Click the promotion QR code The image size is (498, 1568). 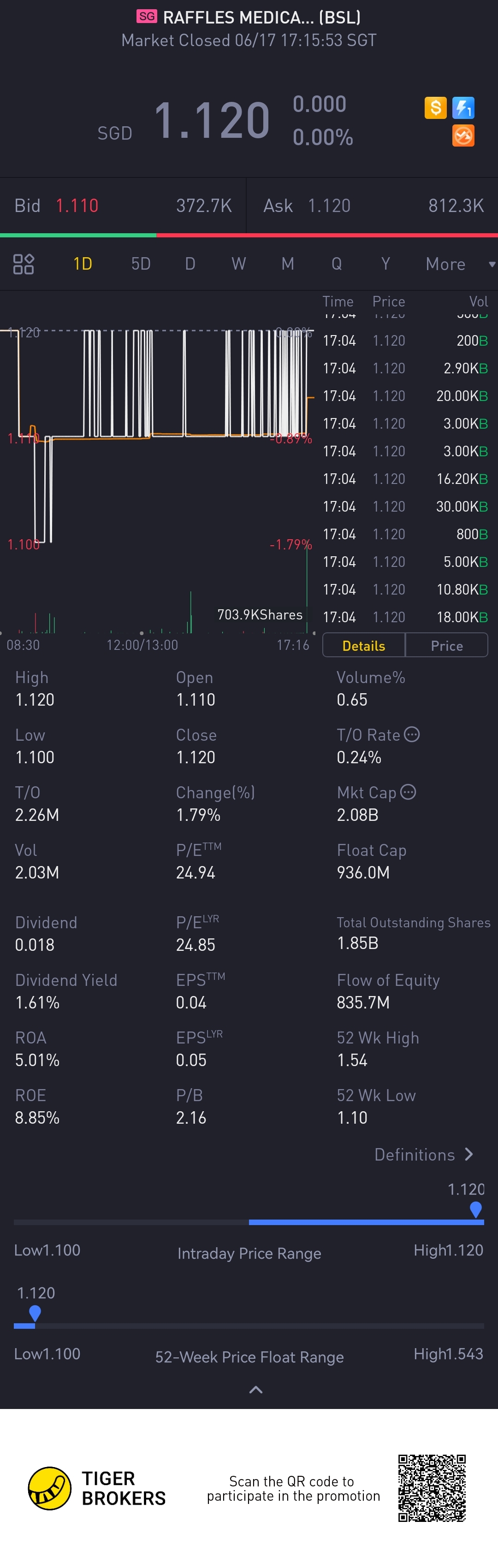coord(432,1488)
